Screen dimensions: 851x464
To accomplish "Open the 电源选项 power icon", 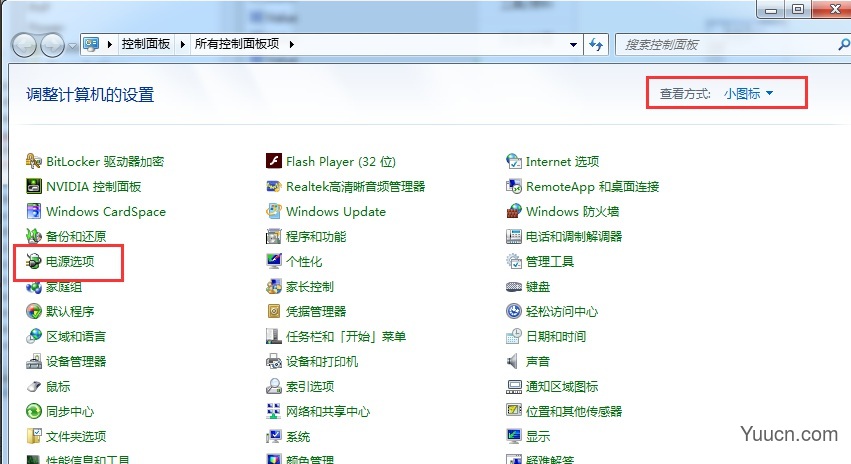I will [34, 261].
